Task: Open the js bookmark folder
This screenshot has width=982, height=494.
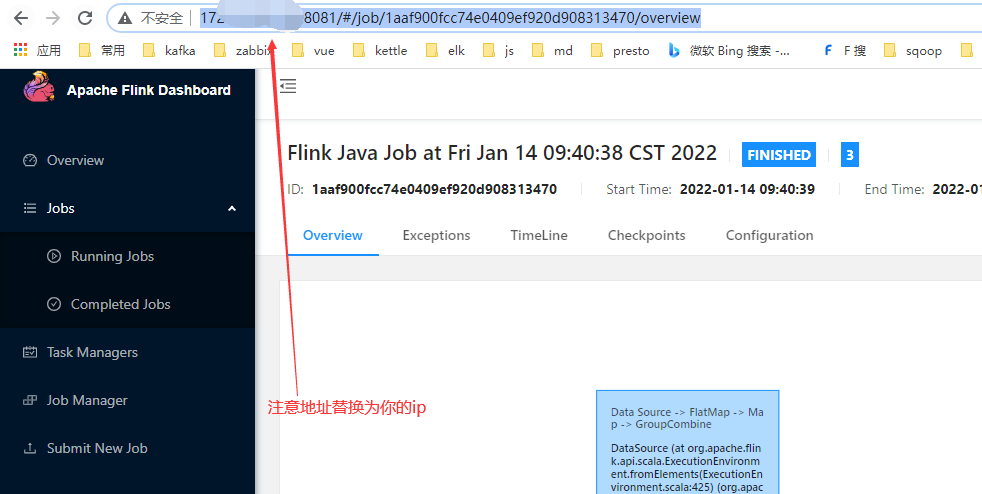Action: [499, 51]
